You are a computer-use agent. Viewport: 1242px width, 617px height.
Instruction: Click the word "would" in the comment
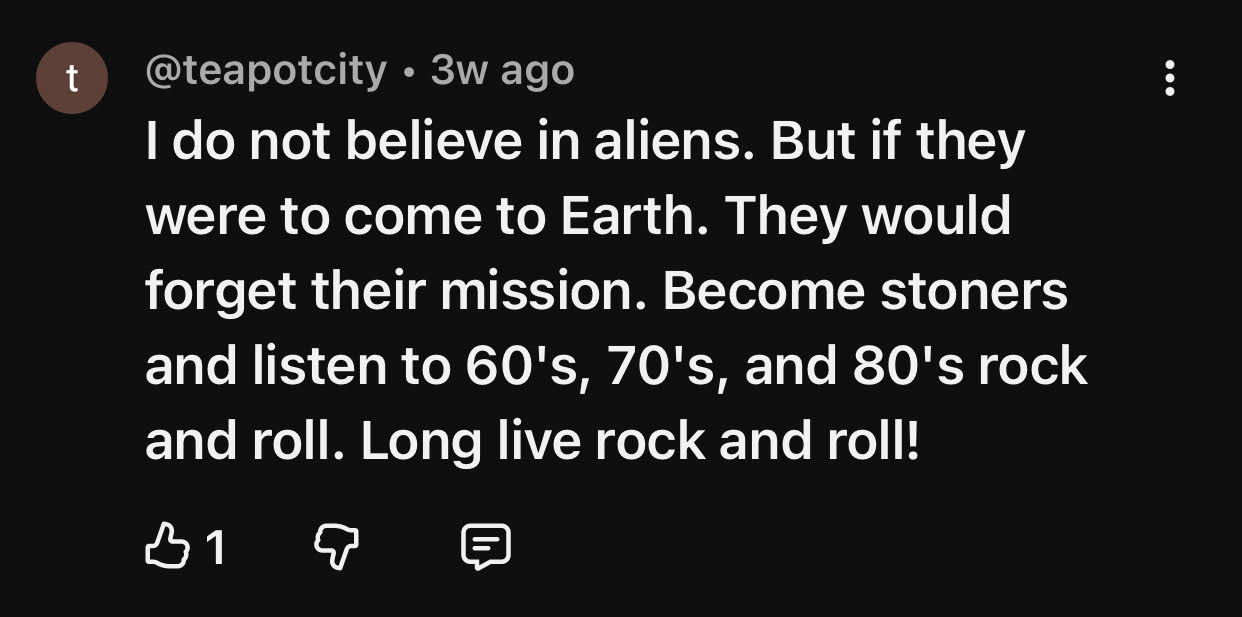(x=948, y=217)
